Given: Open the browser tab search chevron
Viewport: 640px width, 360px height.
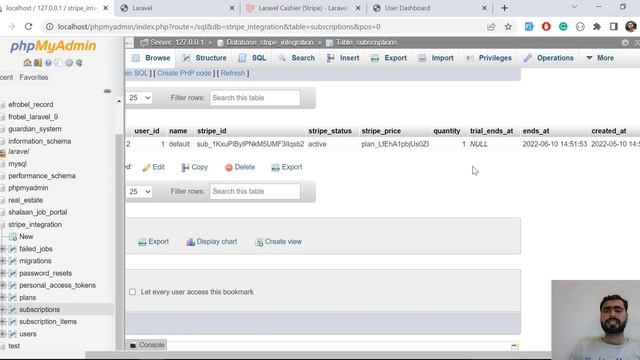Looking at the screenshot, I should pyautogui.click(x=574, y=7).
